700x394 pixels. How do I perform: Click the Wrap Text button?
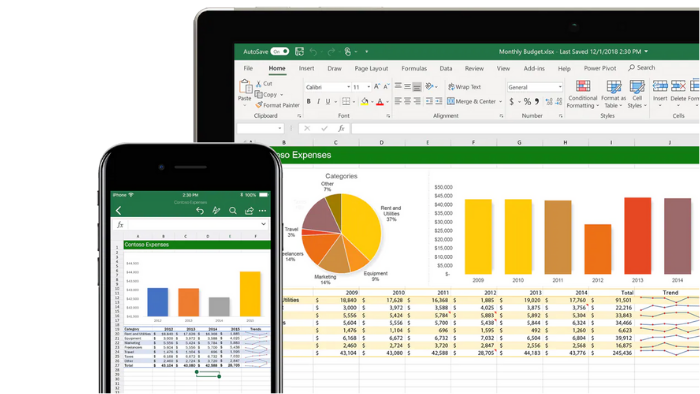(x=464, y=87)
